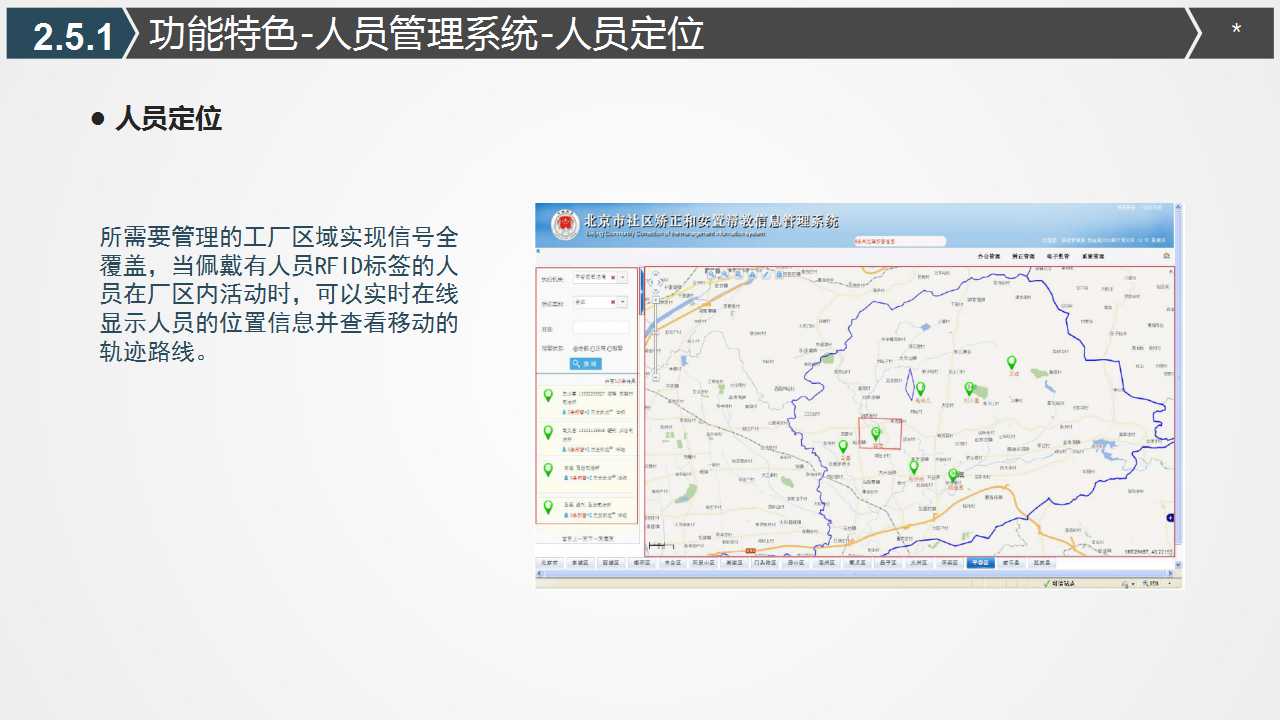The image size is (1280, 720).
Task: Click the first green marker in results list
Action: tap(548, 396)
